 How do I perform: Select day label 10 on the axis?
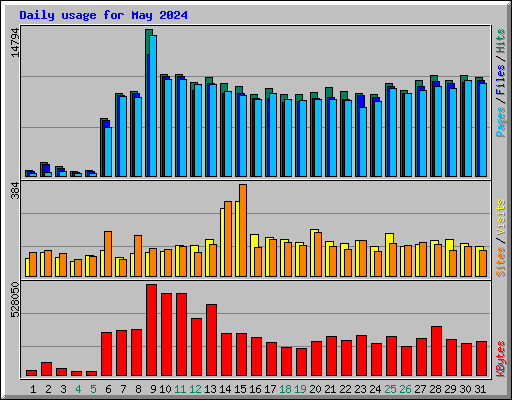point(165,389)
